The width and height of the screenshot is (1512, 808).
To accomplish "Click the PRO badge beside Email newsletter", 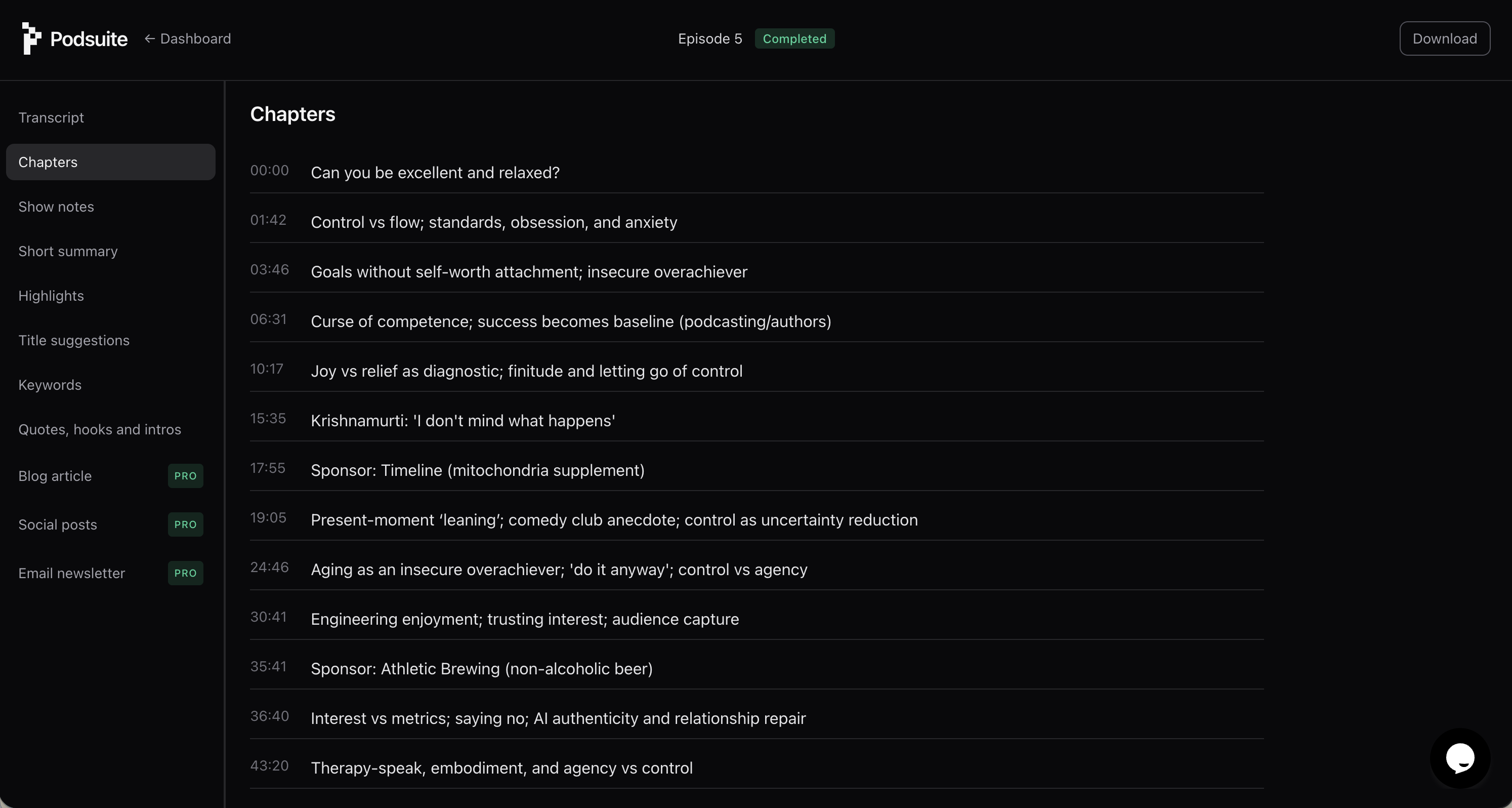I will point(185,573).
